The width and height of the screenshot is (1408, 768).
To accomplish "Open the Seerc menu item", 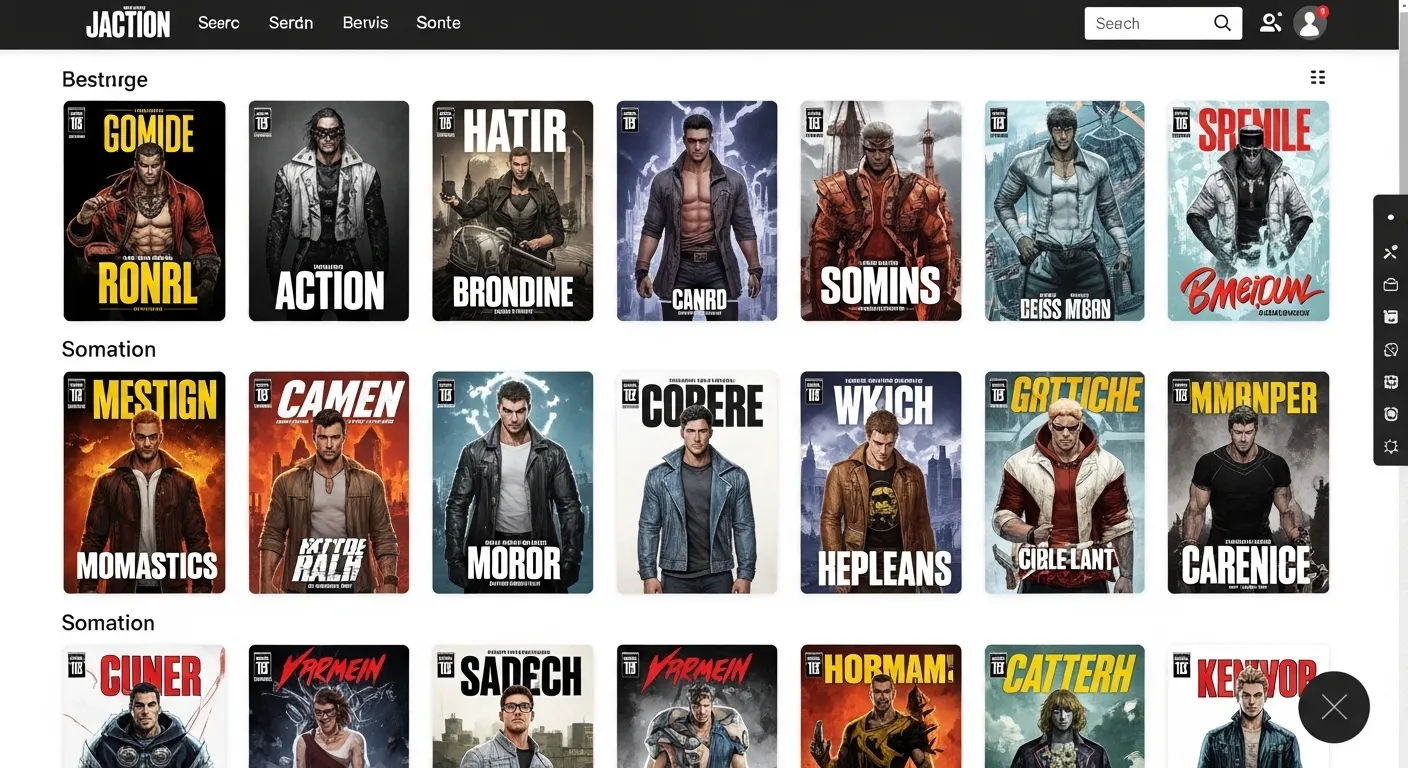I will 218,23.
